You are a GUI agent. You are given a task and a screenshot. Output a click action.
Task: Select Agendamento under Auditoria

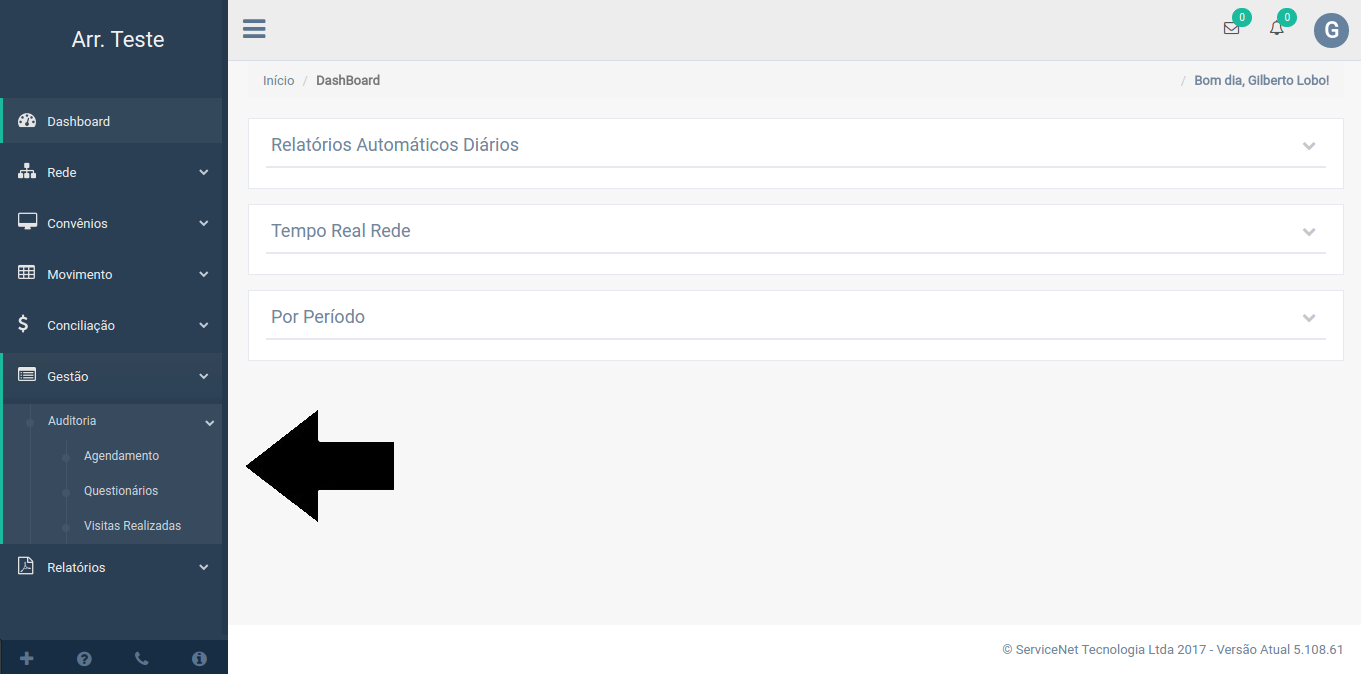[121, 456]
